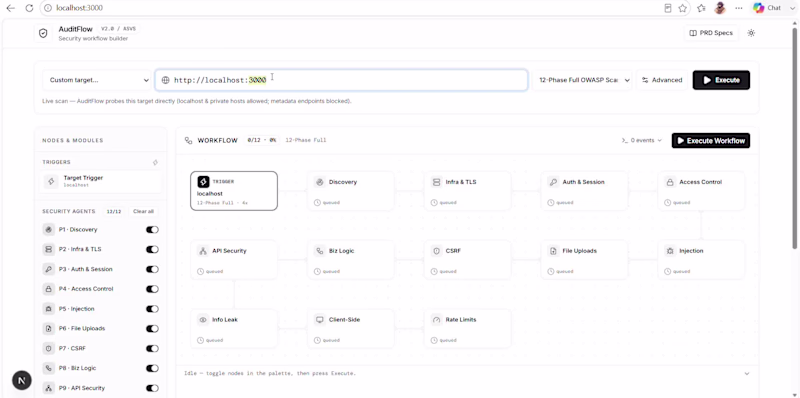The image size is (800, 398).
Task: Turn off P5 Injection agent
Action: point(152,309)
